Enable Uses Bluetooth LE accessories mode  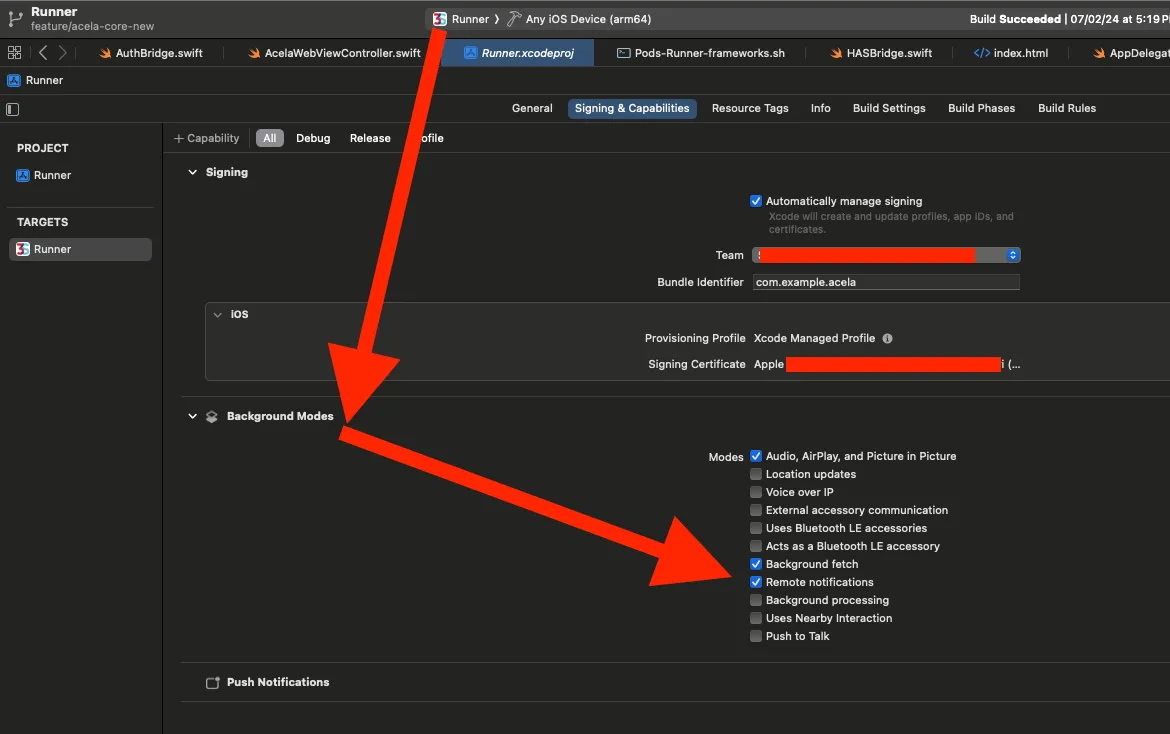point(756,528)
